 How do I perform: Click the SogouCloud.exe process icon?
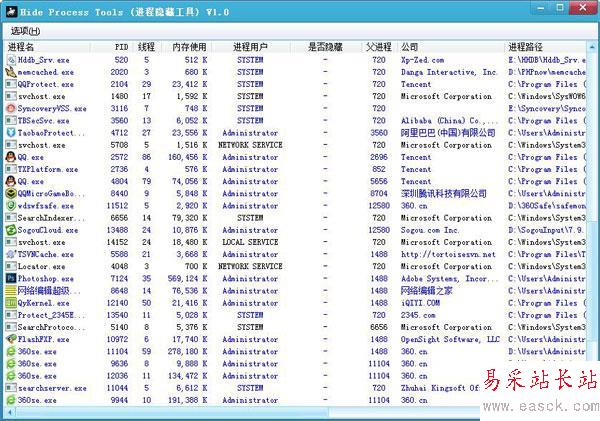click(11, 230)
